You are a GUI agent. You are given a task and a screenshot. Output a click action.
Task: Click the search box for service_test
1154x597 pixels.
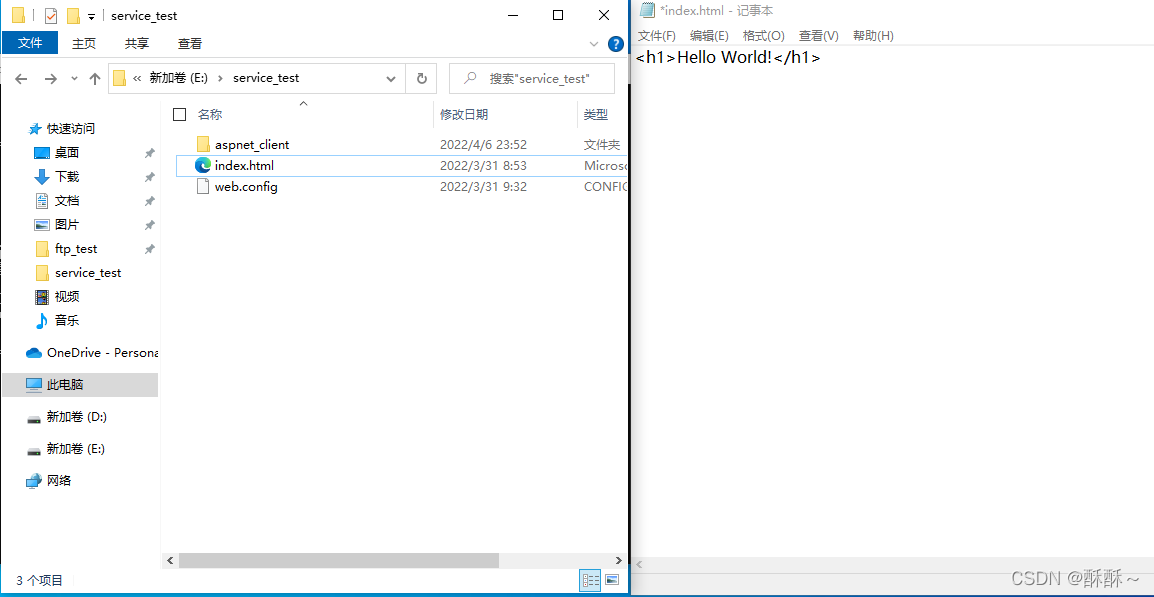click(x=532, y=78)
